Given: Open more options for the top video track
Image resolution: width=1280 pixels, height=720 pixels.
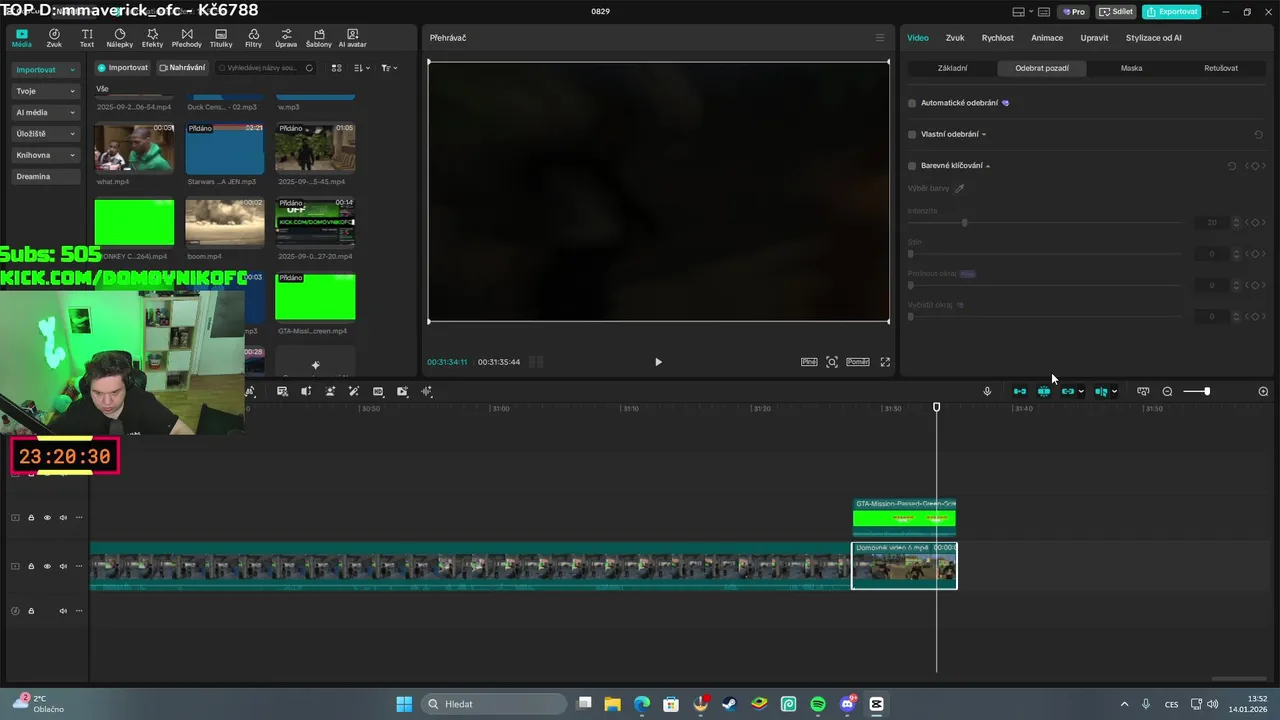Looking at the screenshot, I should [79, 518].
